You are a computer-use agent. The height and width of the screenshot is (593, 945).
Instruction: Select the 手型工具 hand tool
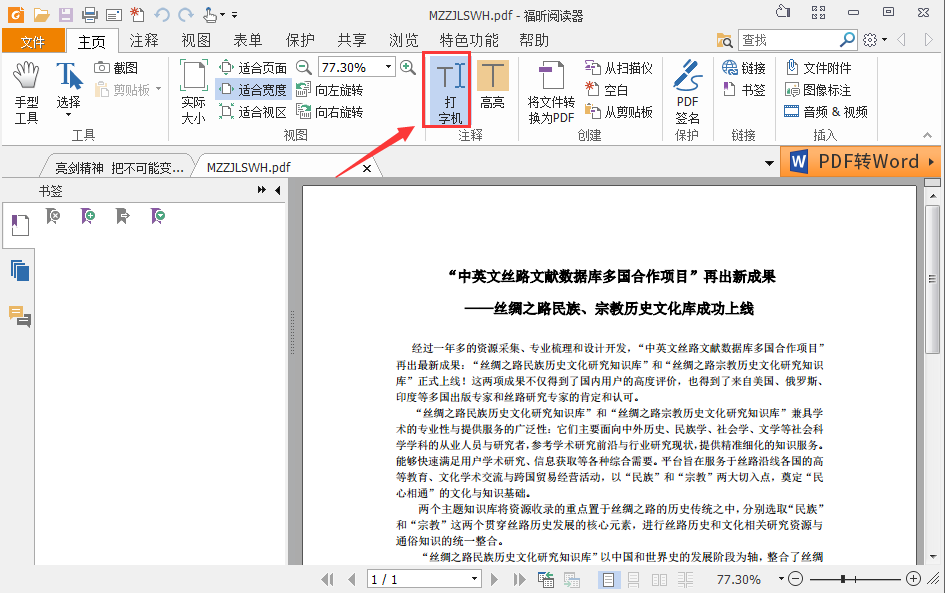click(26, 88)
